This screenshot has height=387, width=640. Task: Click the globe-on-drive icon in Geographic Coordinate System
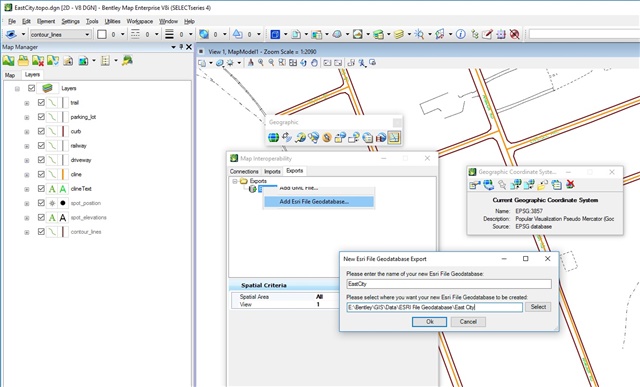(x=488, y=185)
